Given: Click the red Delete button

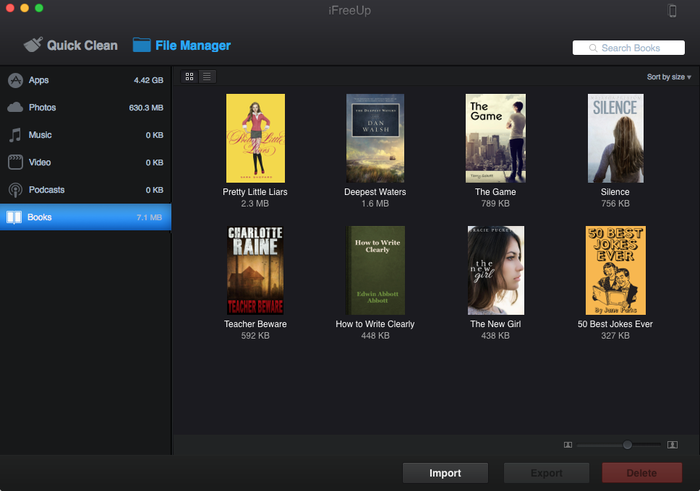Looking at the screenshot, I should click(642, 473).
